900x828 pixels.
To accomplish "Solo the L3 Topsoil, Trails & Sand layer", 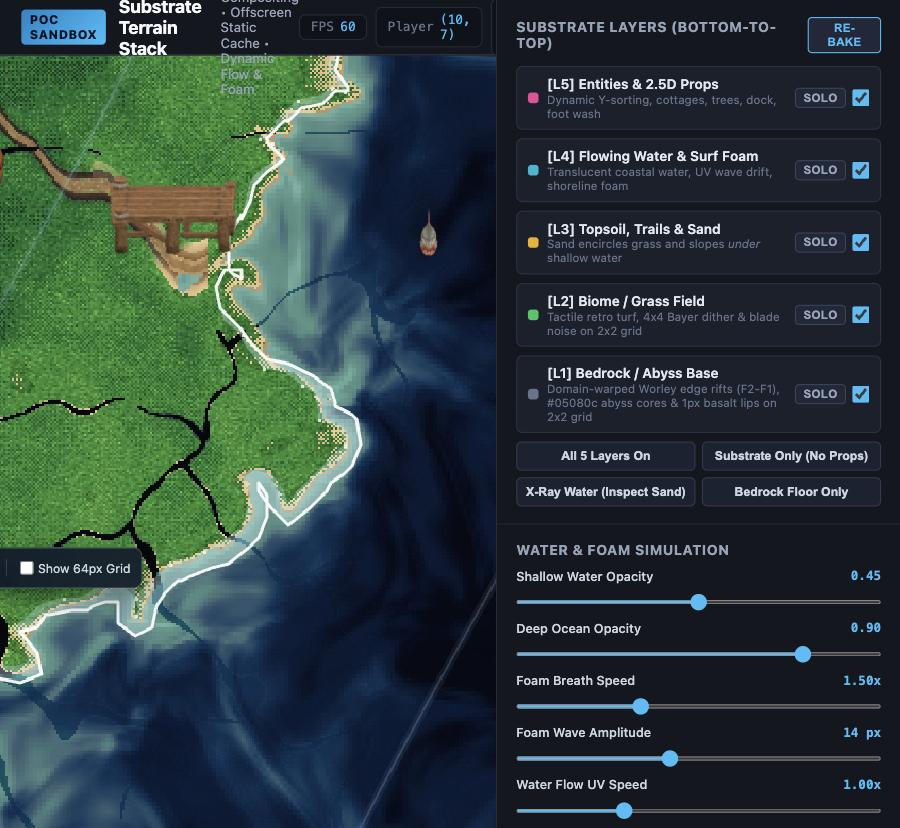I will (x=820, y=242).
